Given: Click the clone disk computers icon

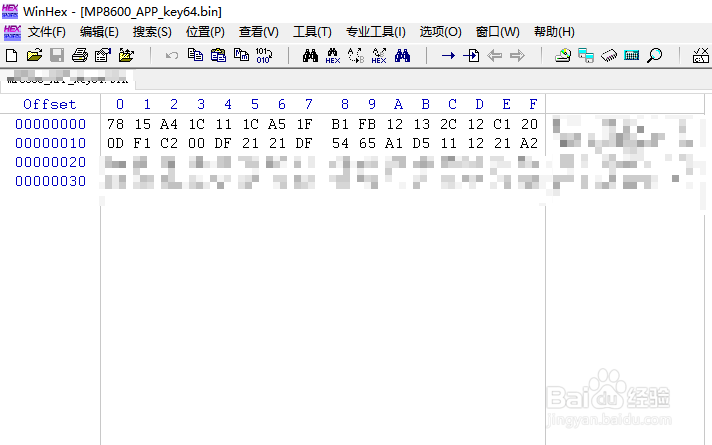Looking at the screenshot, I should (586, 55).
